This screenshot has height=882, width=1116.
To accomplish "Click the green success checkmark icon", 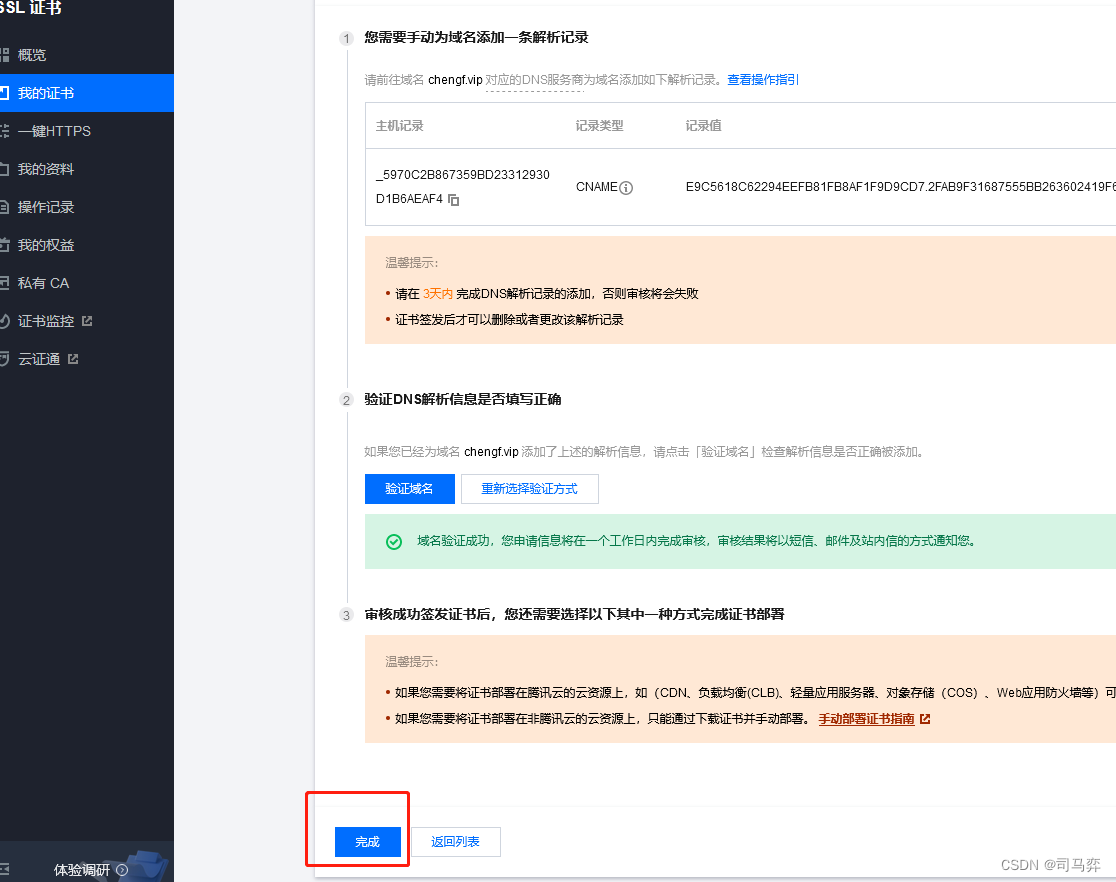I will coord(394,542).
